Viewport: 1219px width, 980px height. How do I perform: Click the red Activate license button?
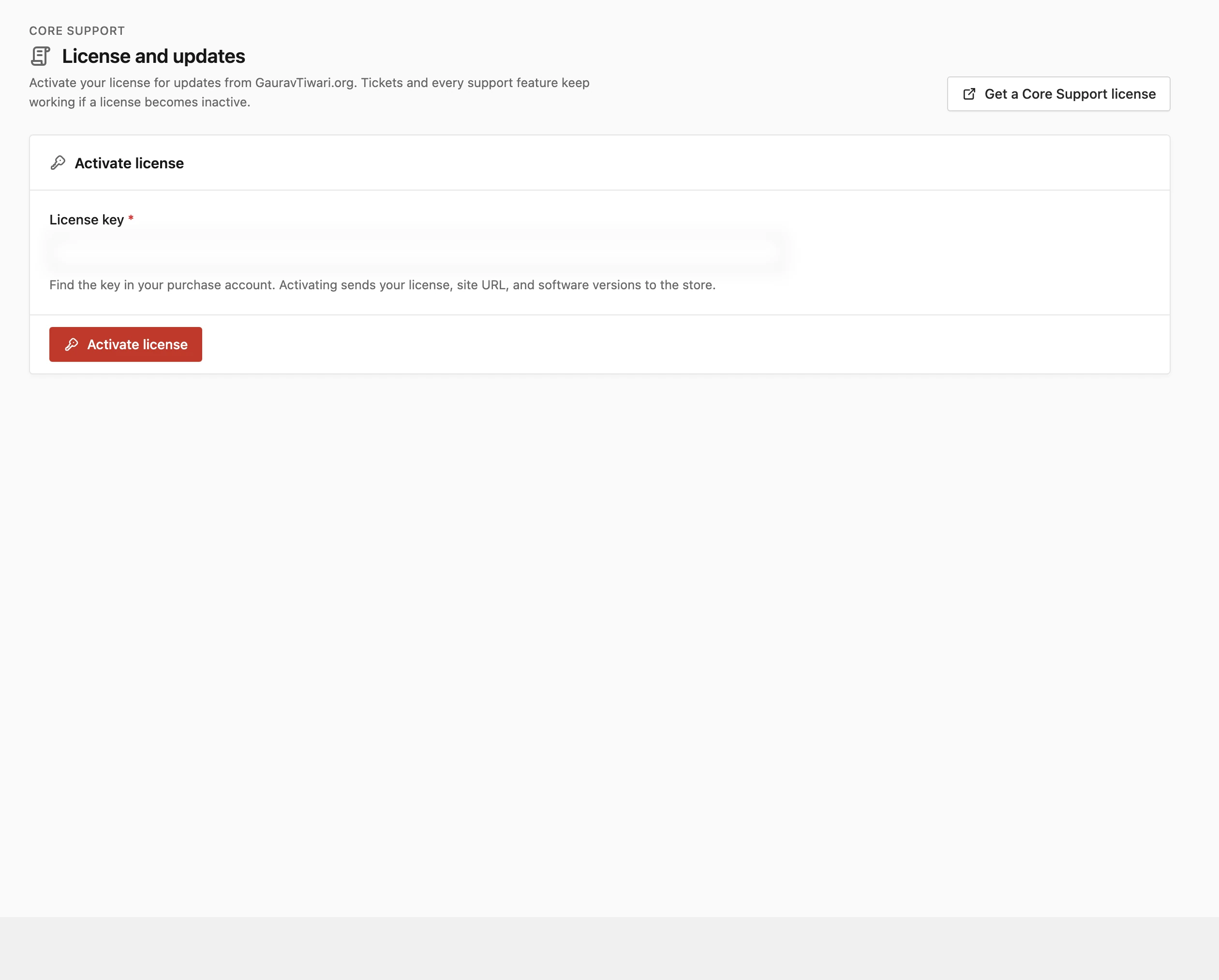[125, 344]
